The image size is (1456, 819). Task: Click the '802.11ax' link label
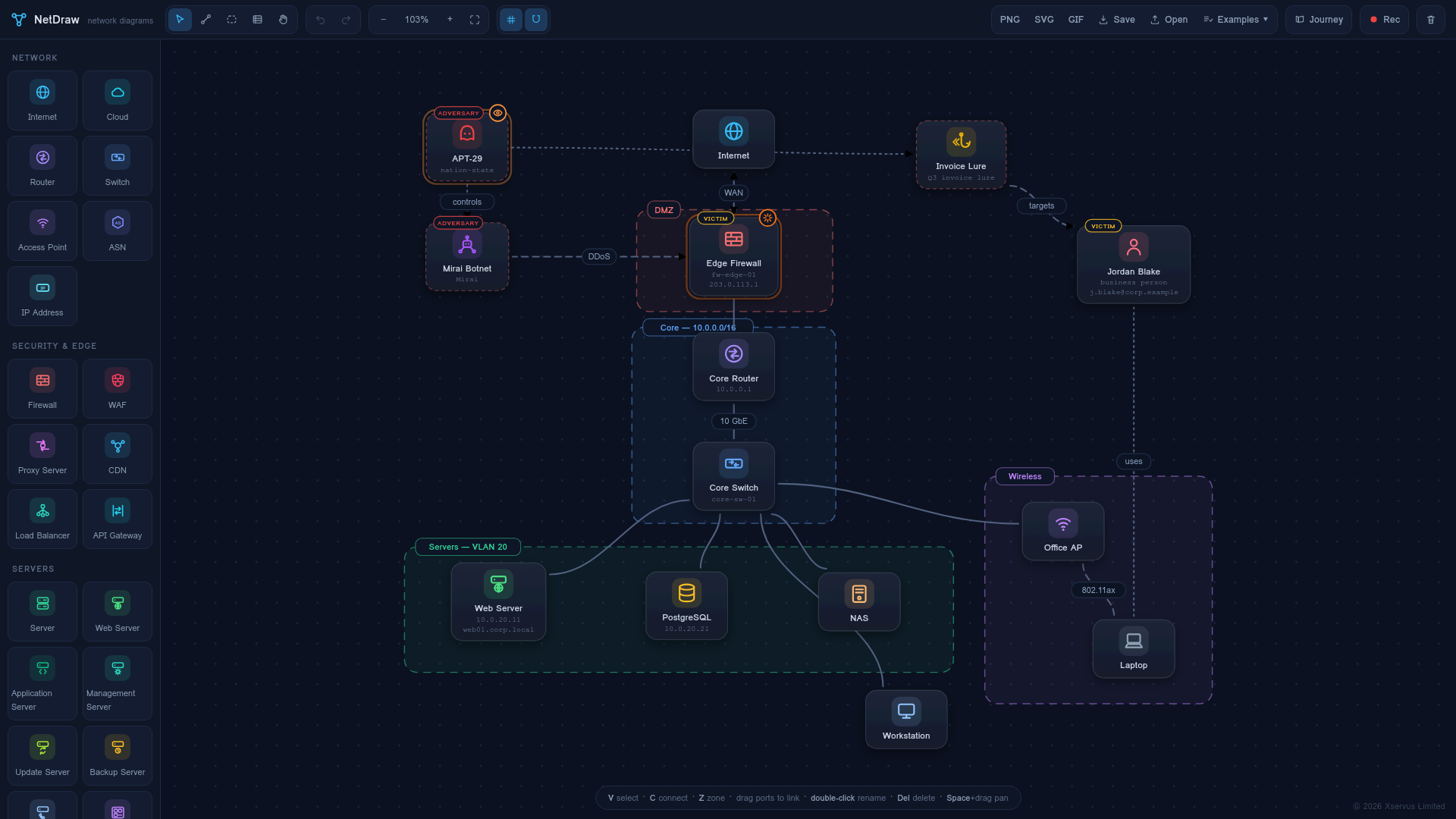point(1098,591)
